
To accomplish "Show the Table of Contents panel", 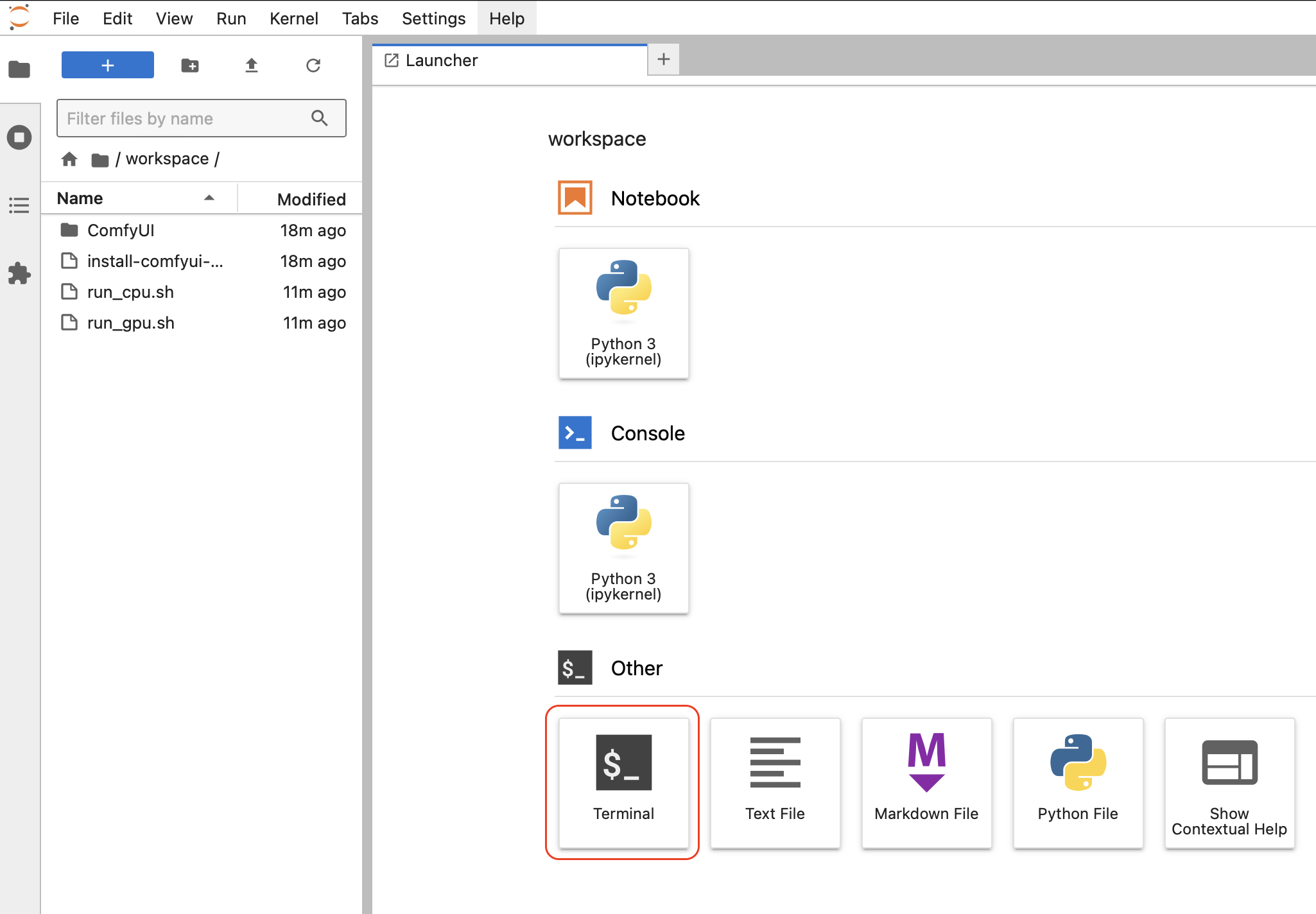I will pyautogui.click(x=19, y=205).
